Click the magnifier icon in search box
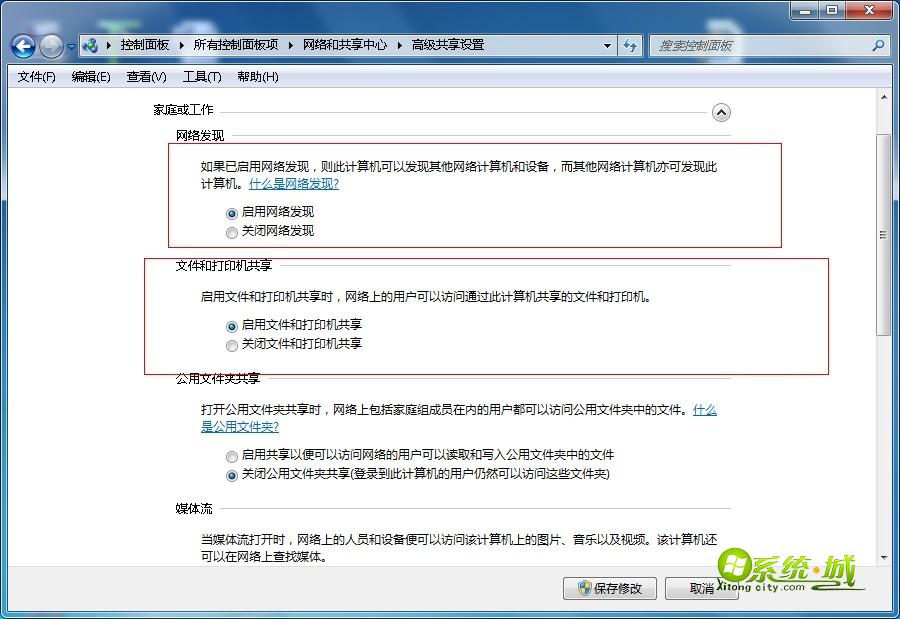 [878, 45]
